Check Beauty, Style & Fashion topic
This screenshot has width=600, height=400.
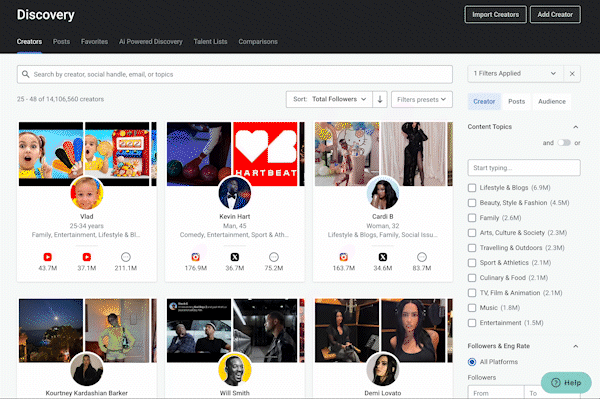(x=472, y=203)
